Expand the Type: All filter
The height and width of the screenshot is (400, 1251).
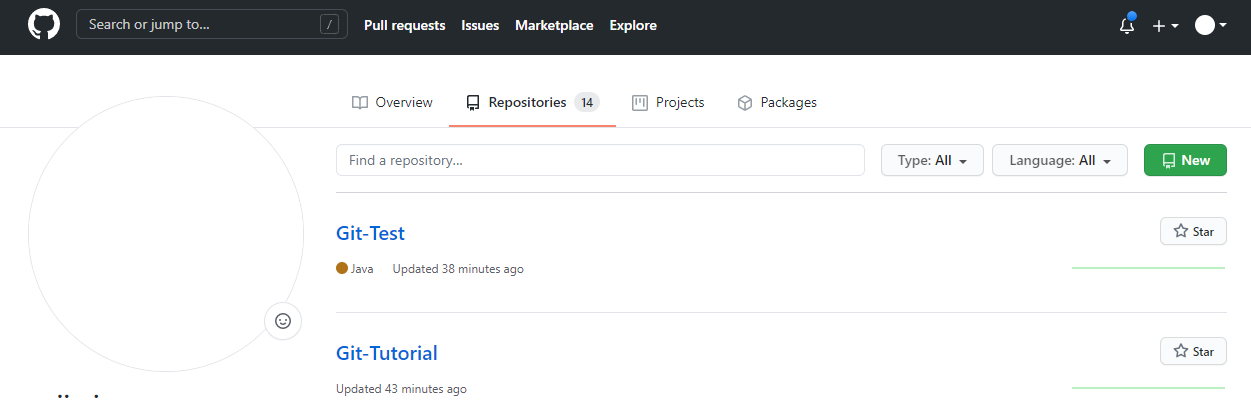(x=932, y=160)
